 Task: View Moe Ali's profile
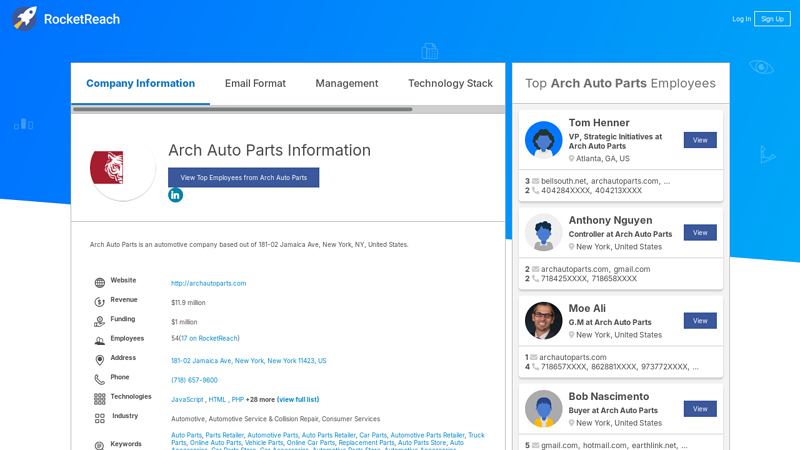(700, 320)
